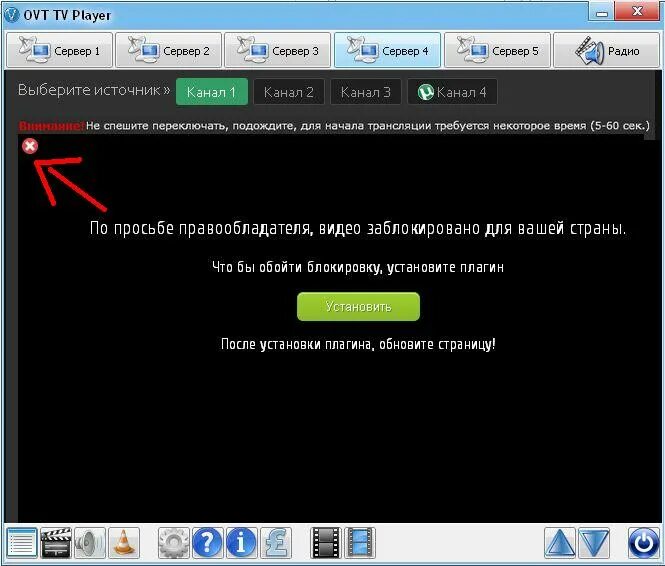Screen dimensions: 665x566
Task: Click the VLC traffic cone icon
Action: point(123,542)
